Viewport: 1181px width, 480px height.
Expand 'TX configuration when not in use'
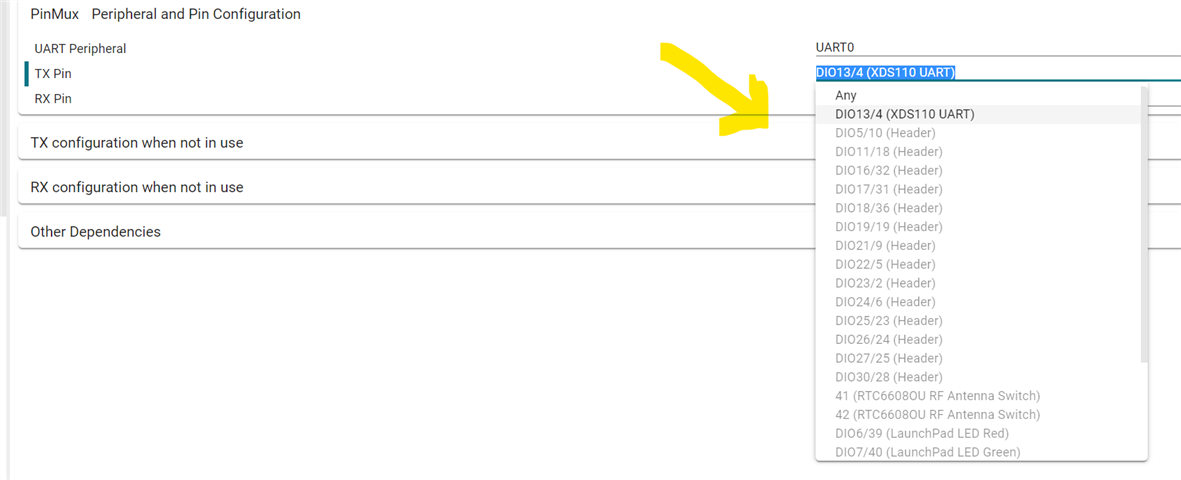[x=137, y=143]
